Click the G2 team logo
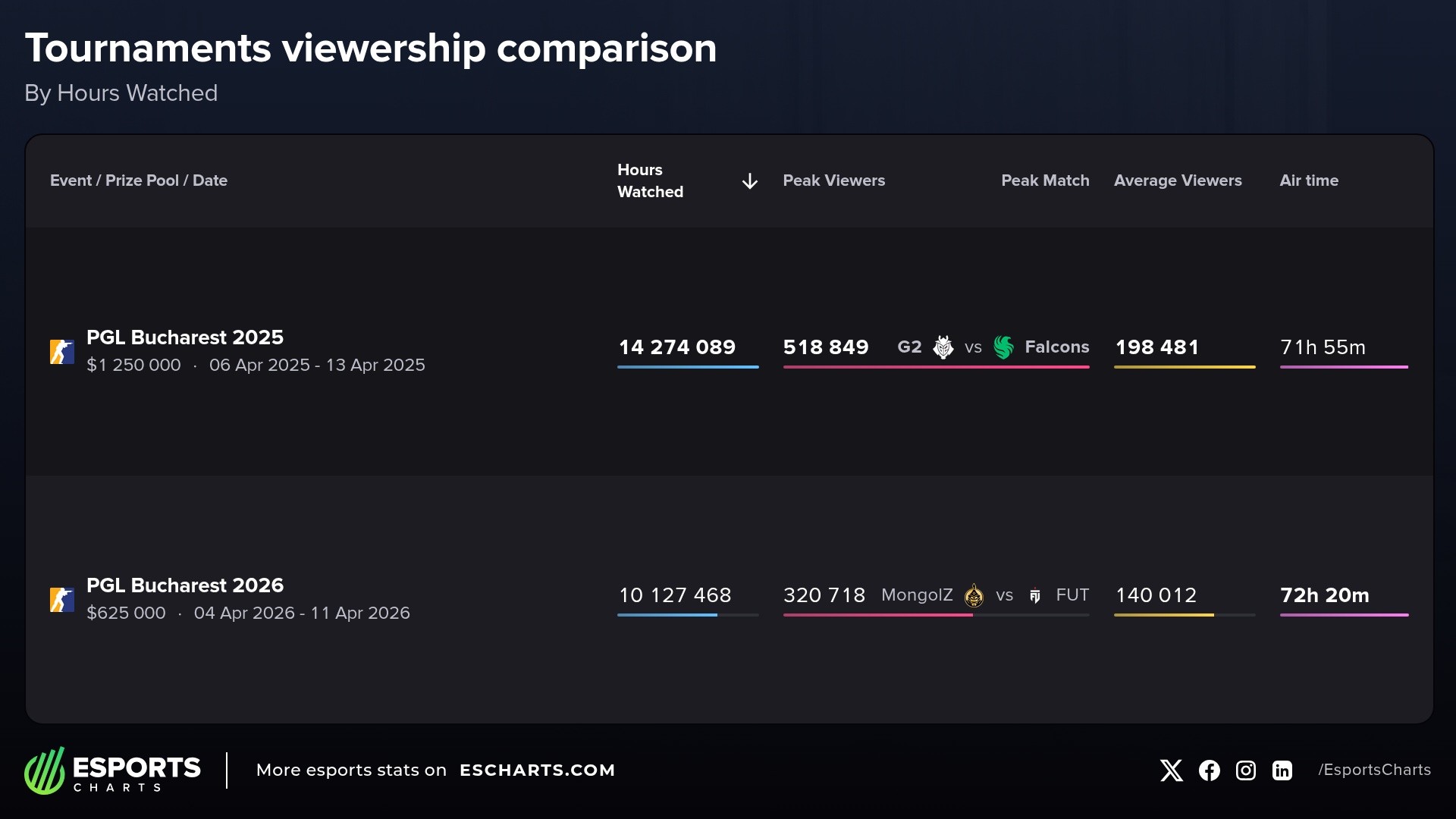Screen dimensions: 1456x819 (x=943, y=347)
